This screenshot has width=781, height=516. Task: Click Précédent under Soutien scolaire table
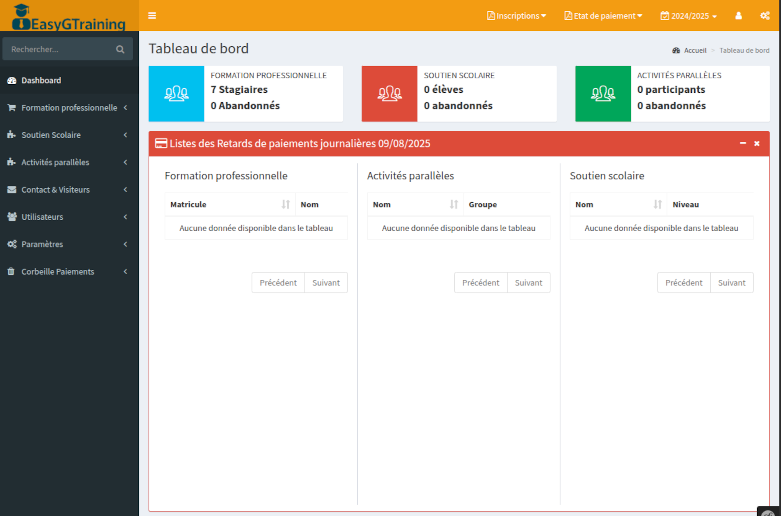tap(683, 283)
